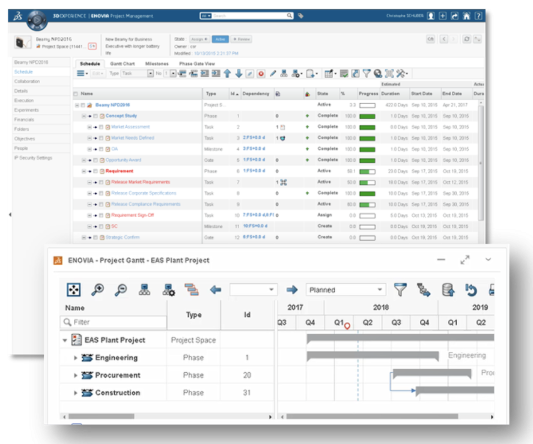Click the share arrow icon in top header
This screenshot has width=533, height=444.
tap(455, 16)
